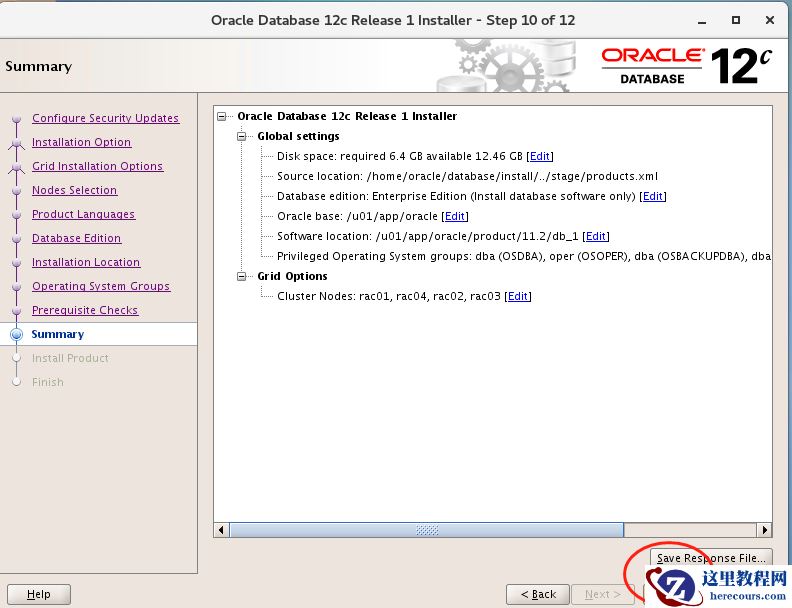Jump to Nodes Selection step

pyautogui.click(x=74, y=190)
